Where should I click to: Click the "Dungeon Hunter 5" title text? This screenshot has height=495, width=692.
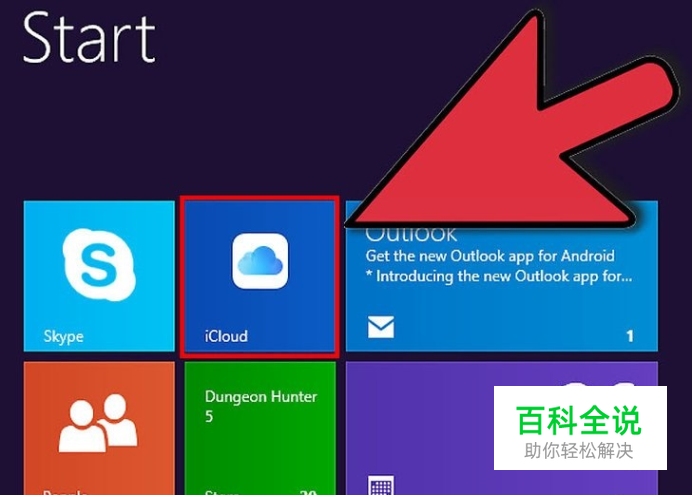(x=261, y=406)
